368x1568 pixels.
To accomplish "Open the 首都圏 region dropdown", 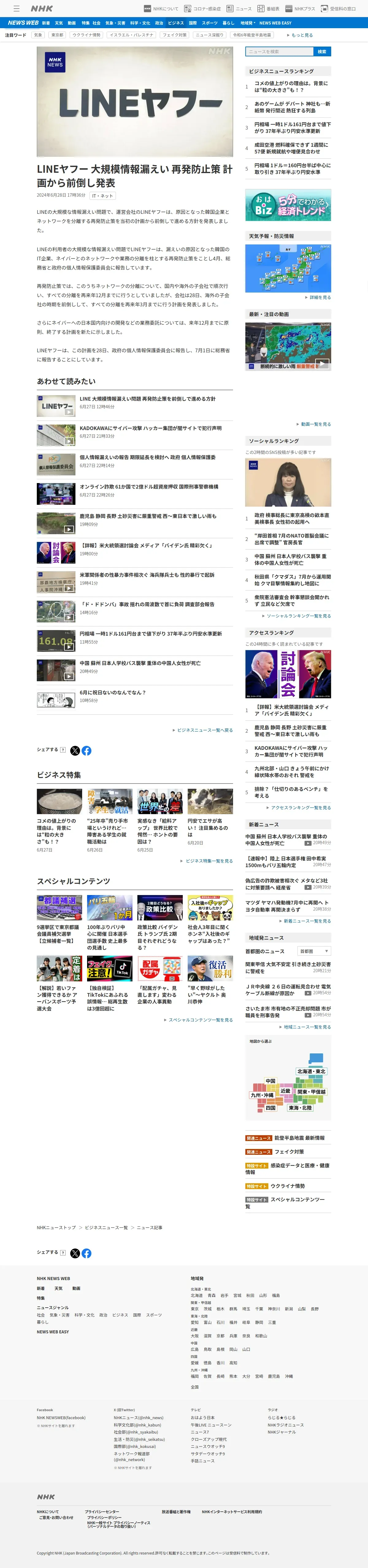I will pyautogui.click(x=314, y=951).
